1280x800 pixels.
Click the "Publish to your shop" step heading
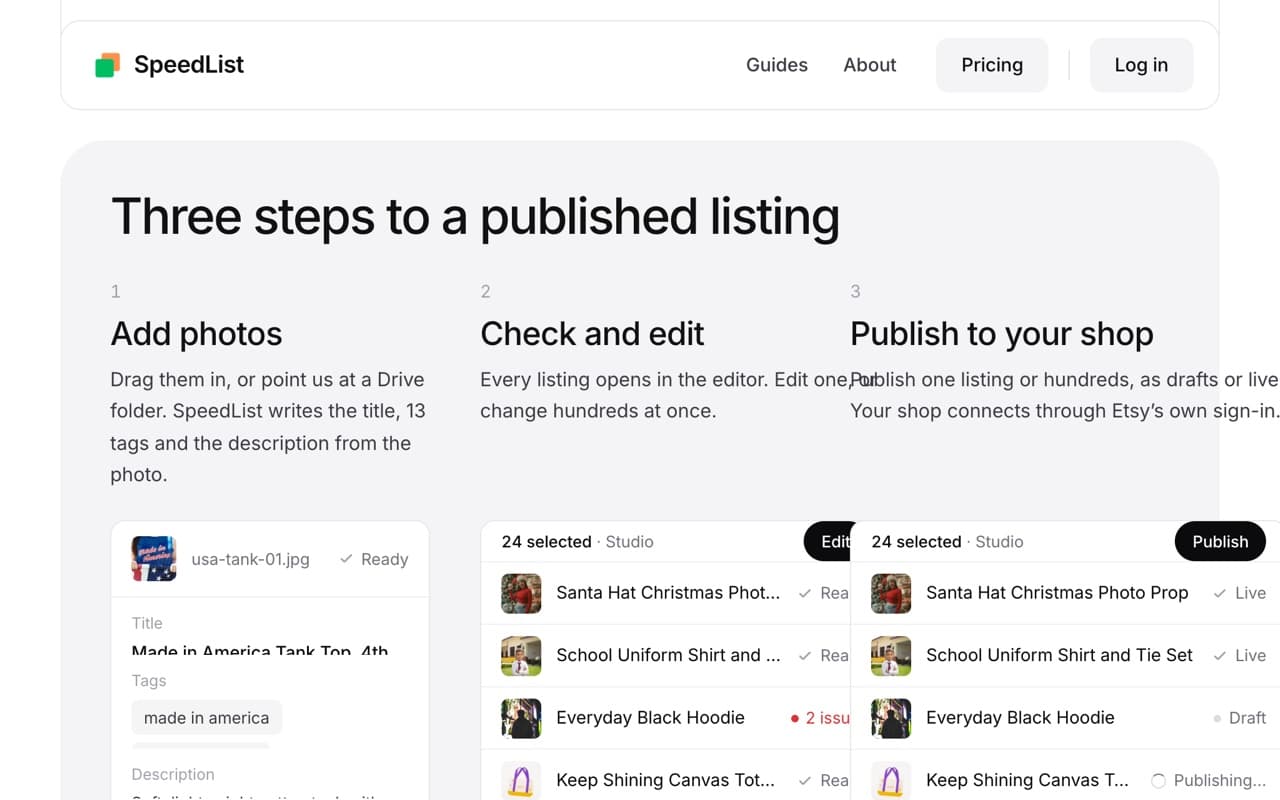tap(1002, 334)
